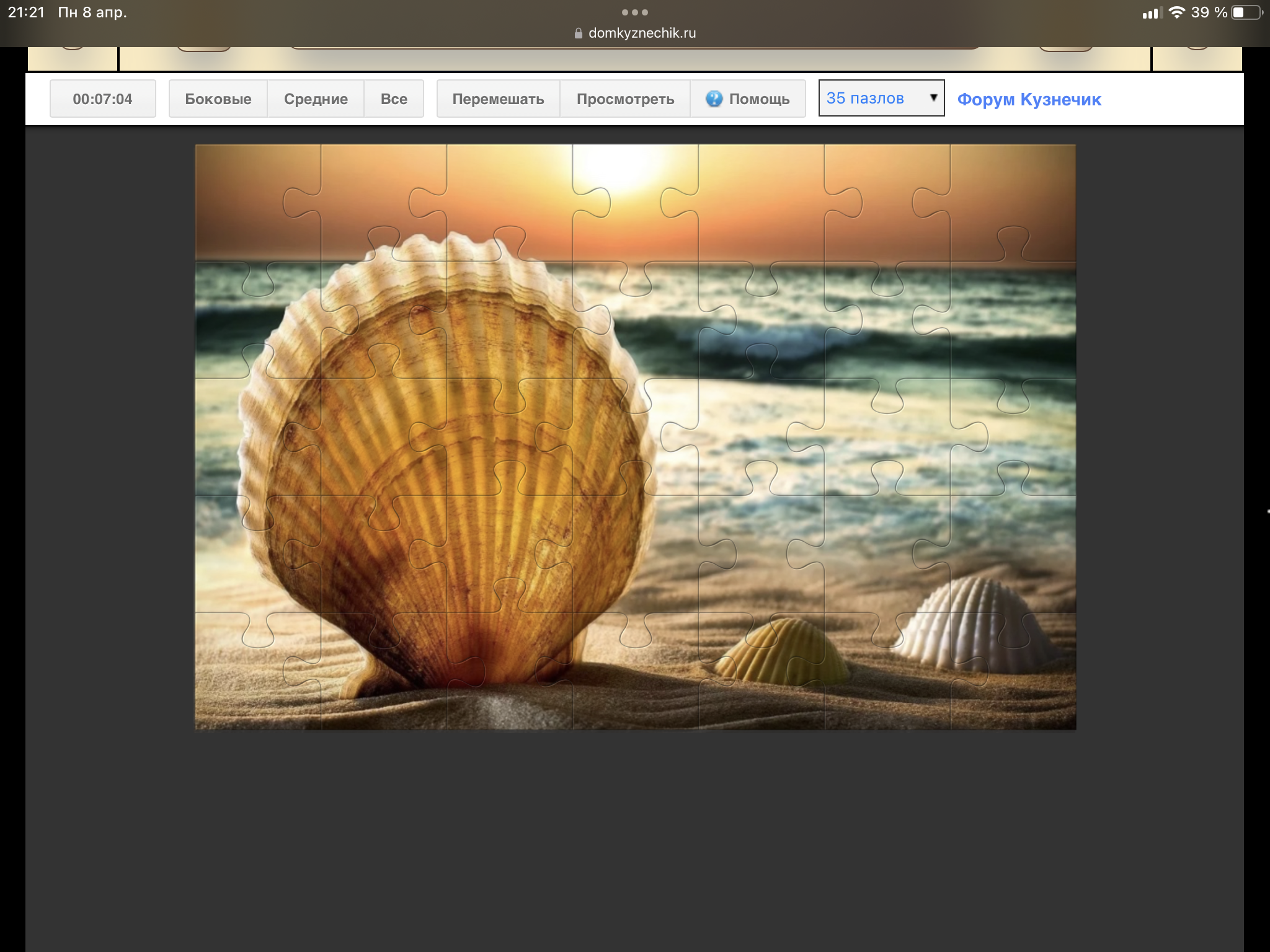
Task: Open the Форум Кузнечик link
Action: (x=1029, y=99)
